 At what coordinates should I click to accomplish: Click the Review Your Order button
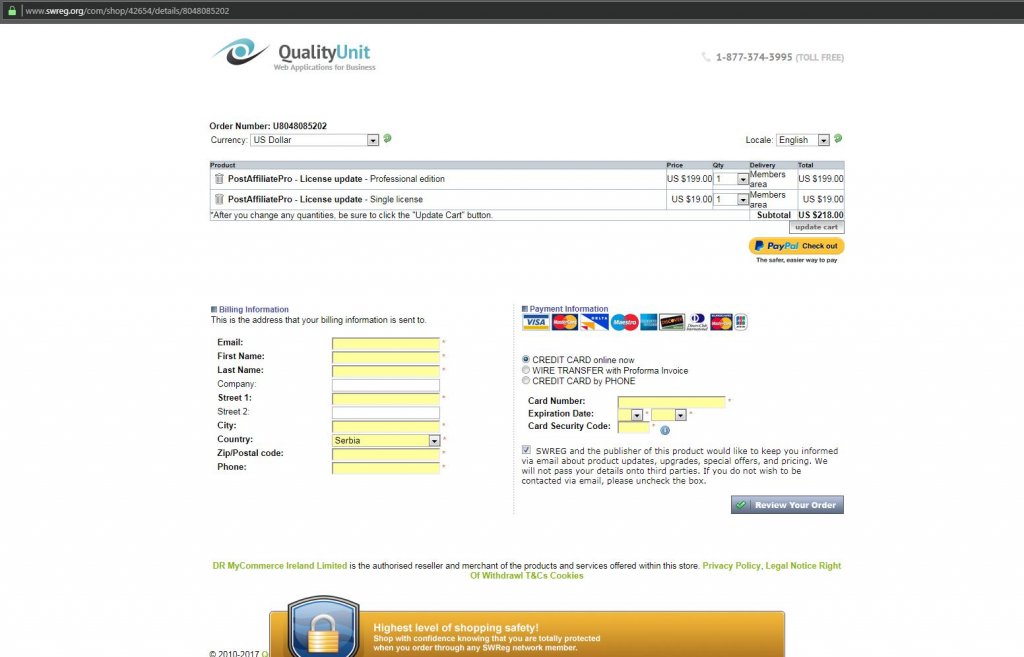coord(787,505)
